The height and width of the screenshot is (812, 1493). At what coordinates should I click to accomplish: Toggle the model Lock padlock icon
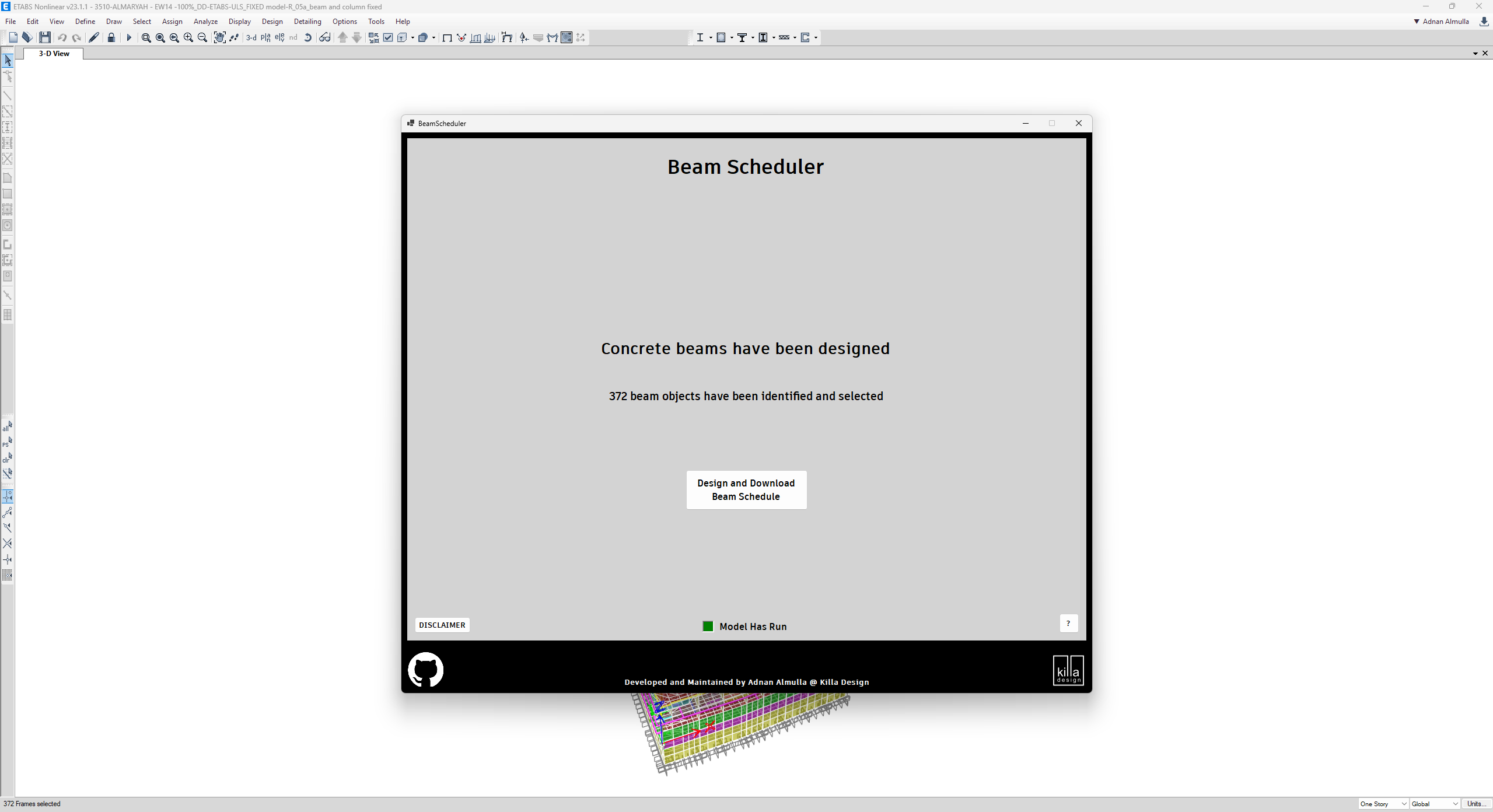pos(111,37)
